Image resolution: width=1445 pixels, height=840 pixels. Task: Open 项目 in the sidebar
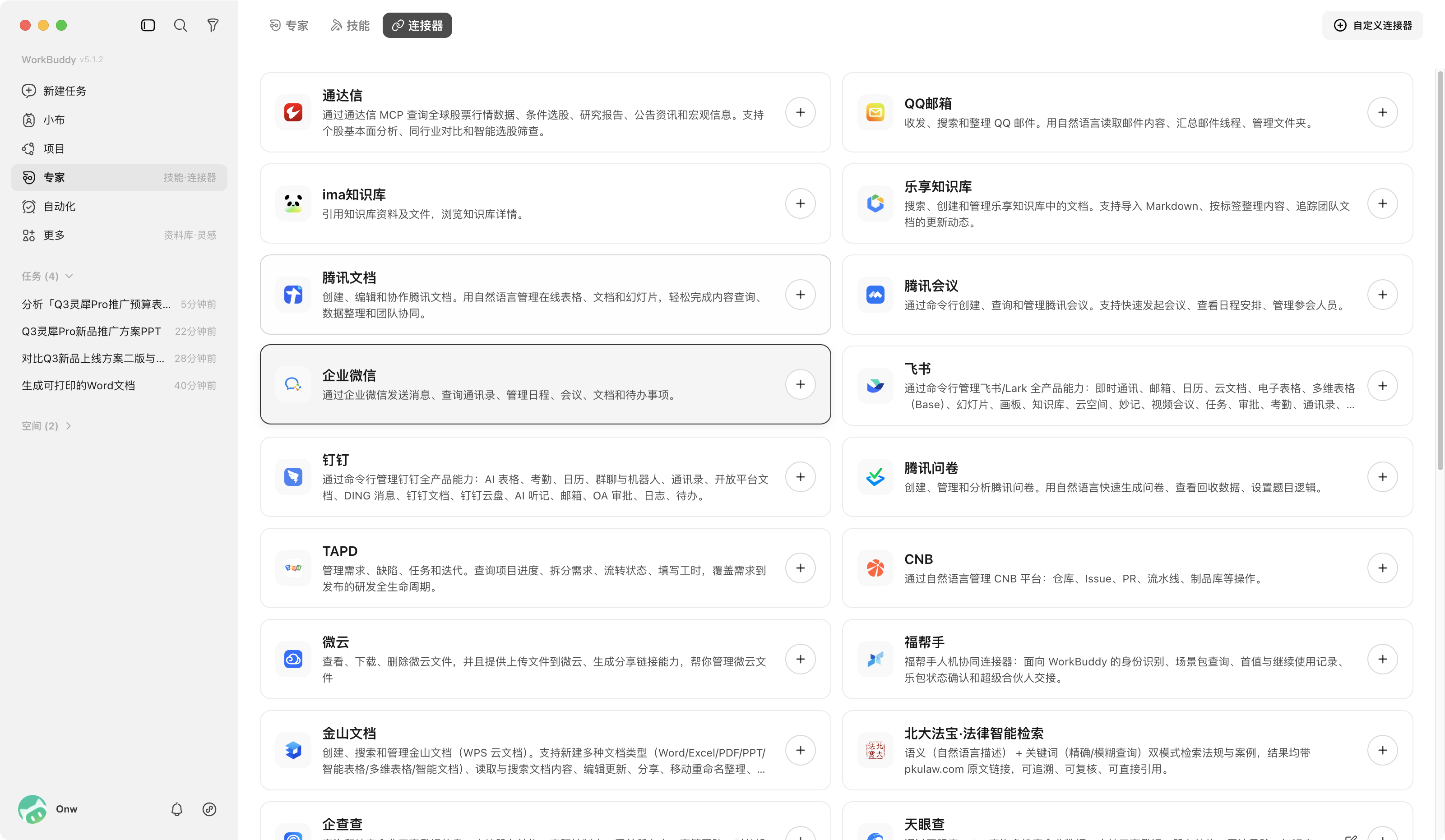pos(119,148)
